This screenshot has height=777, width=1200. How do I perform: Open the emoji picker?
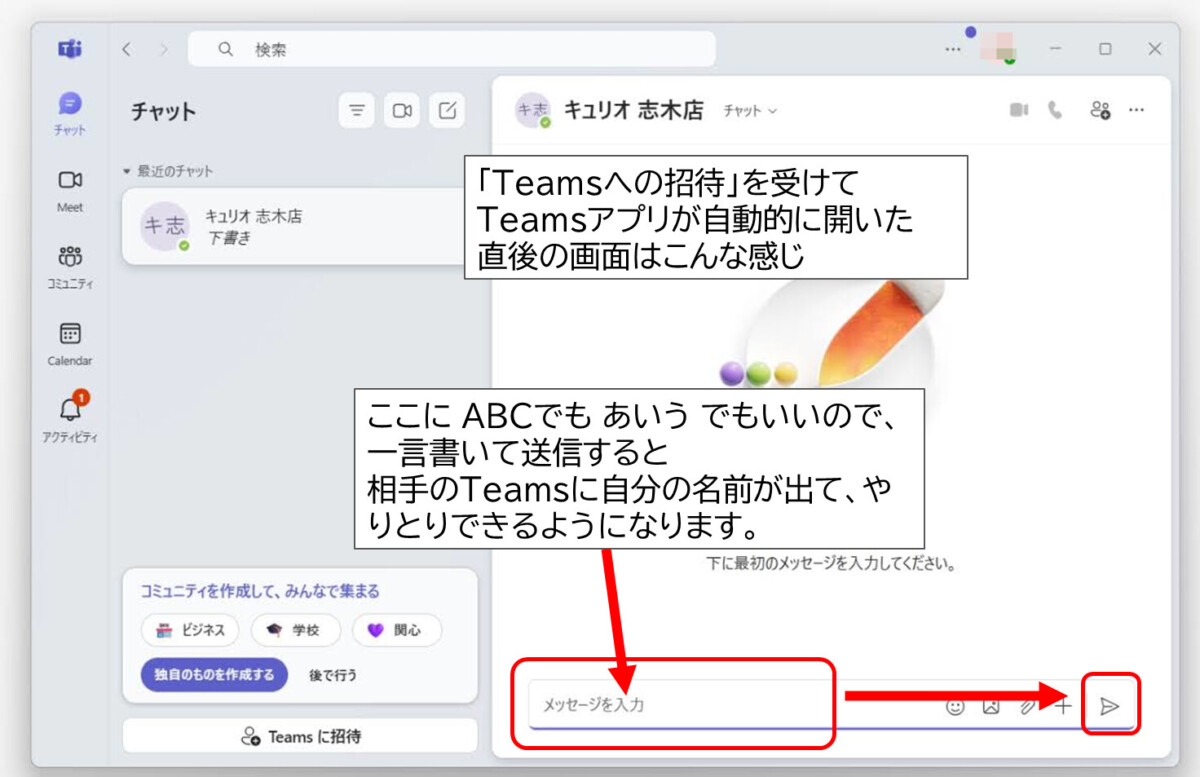[x=956, y=706]
